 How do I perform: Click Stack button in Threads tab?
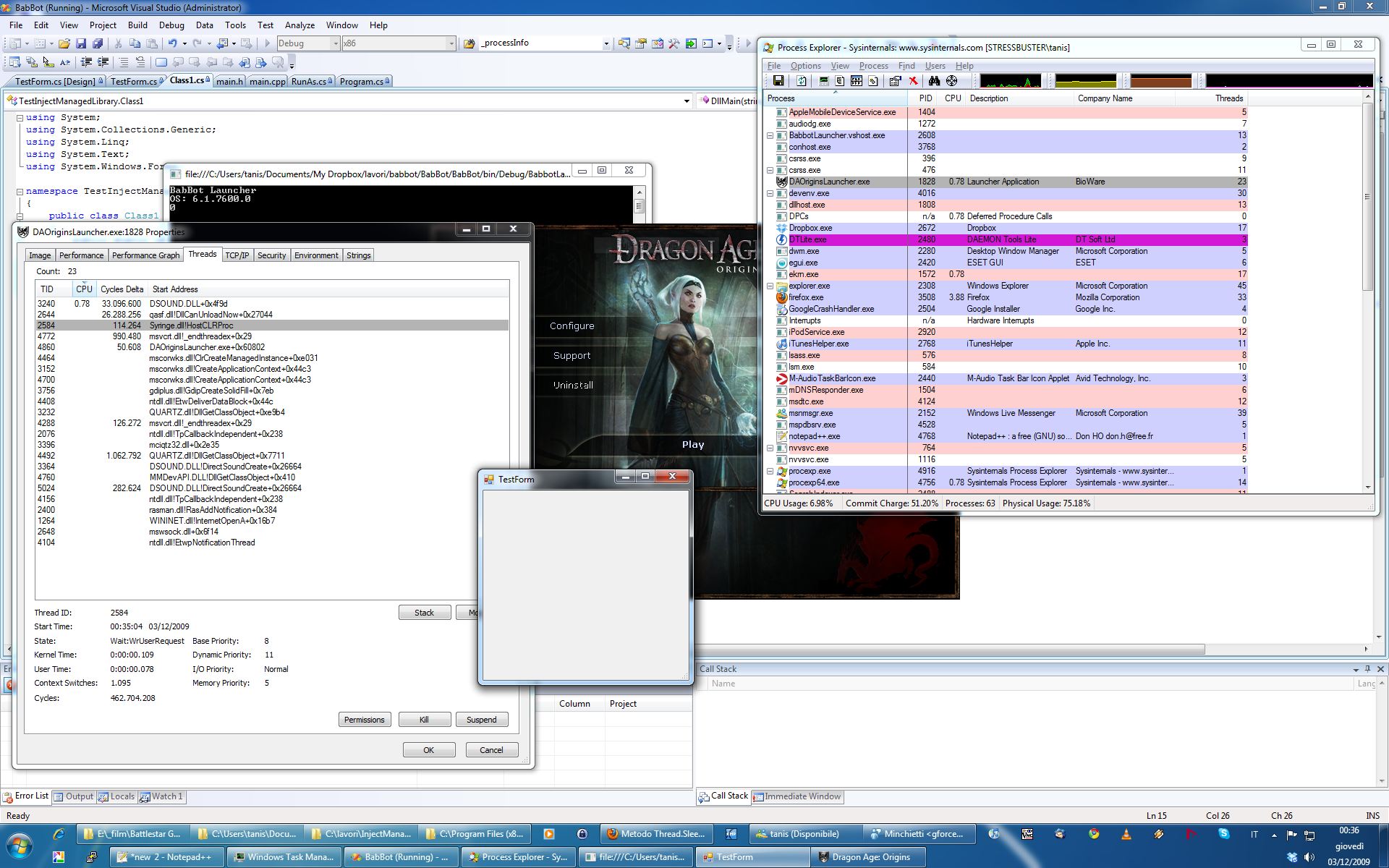[425, 613]
